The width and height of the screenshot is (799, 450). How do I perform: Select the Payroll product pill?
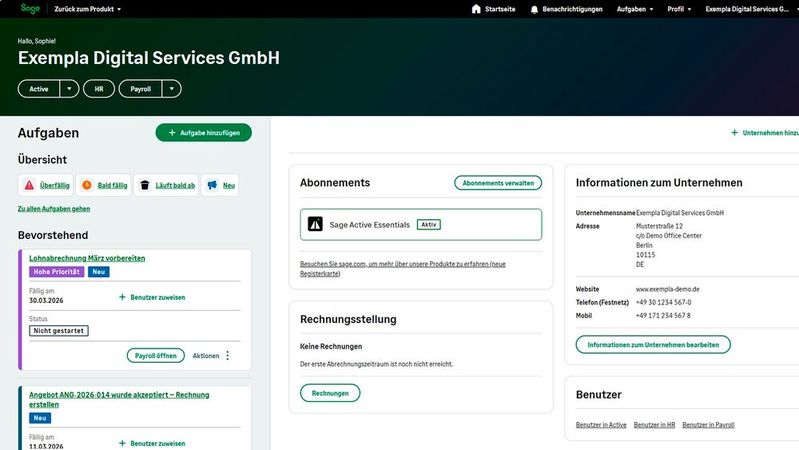pos(141,89)
